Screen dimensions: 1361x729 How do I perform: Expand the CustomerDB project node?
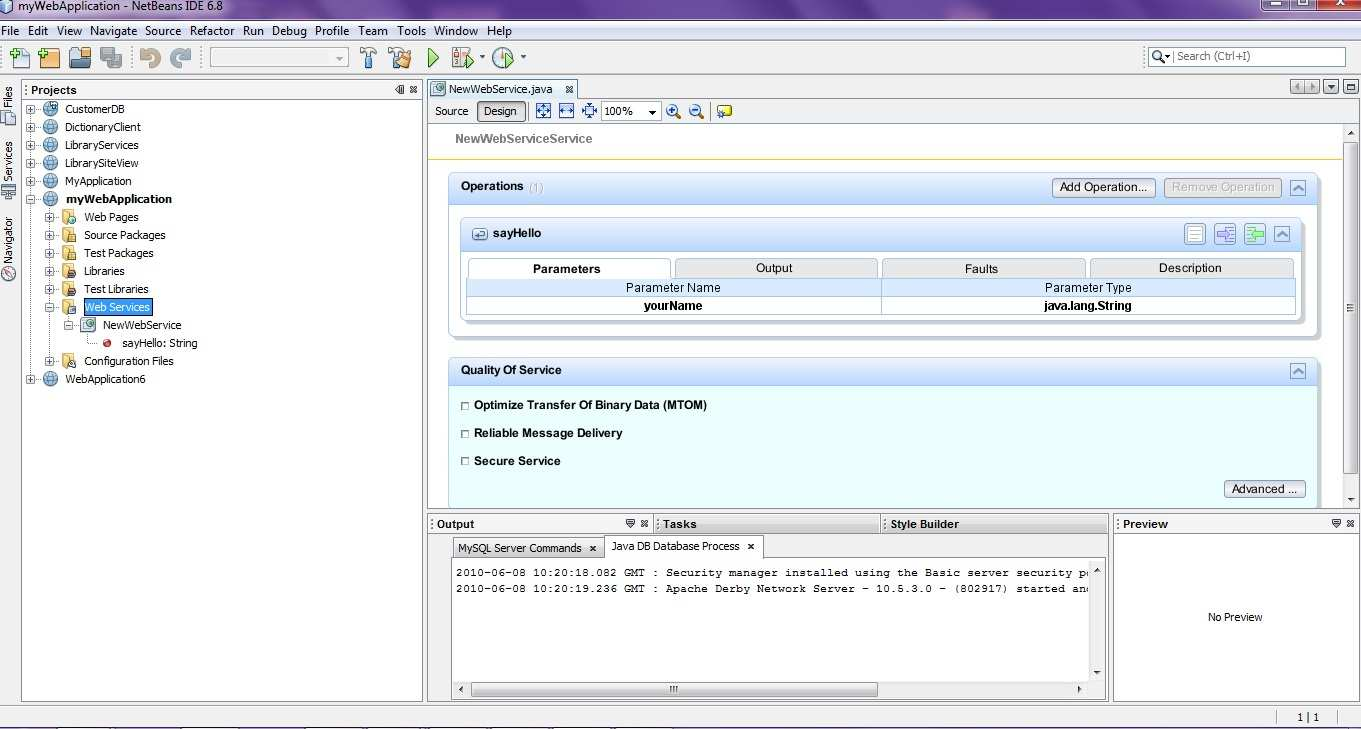point(31,109)
